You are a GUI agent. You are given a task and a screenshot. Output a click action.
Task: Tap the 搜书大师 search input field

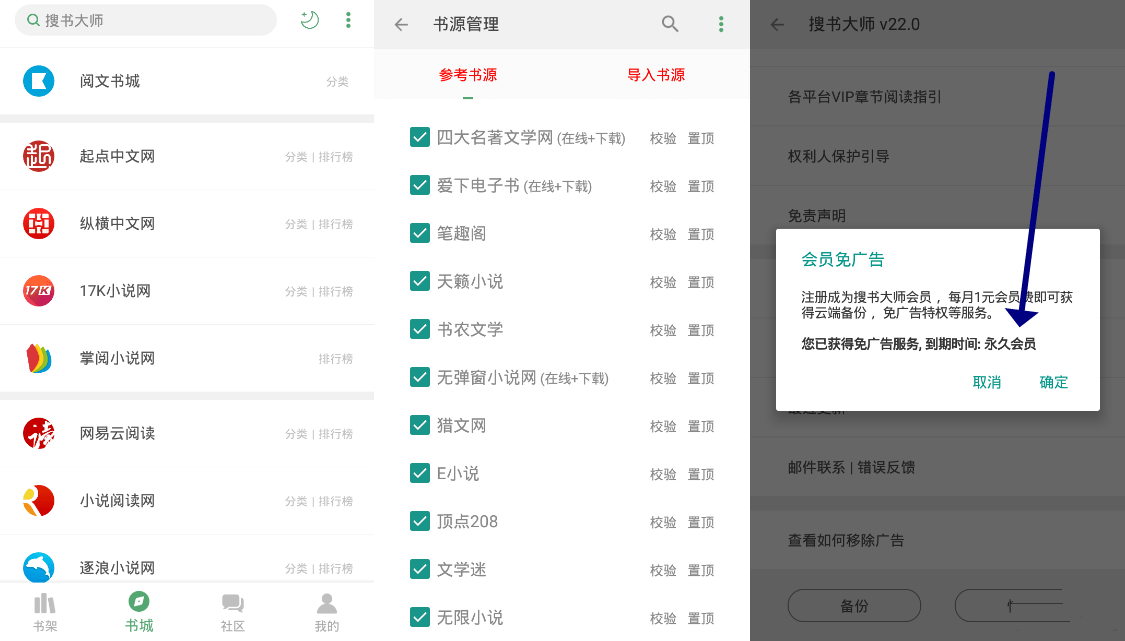(x=145, y=20)
